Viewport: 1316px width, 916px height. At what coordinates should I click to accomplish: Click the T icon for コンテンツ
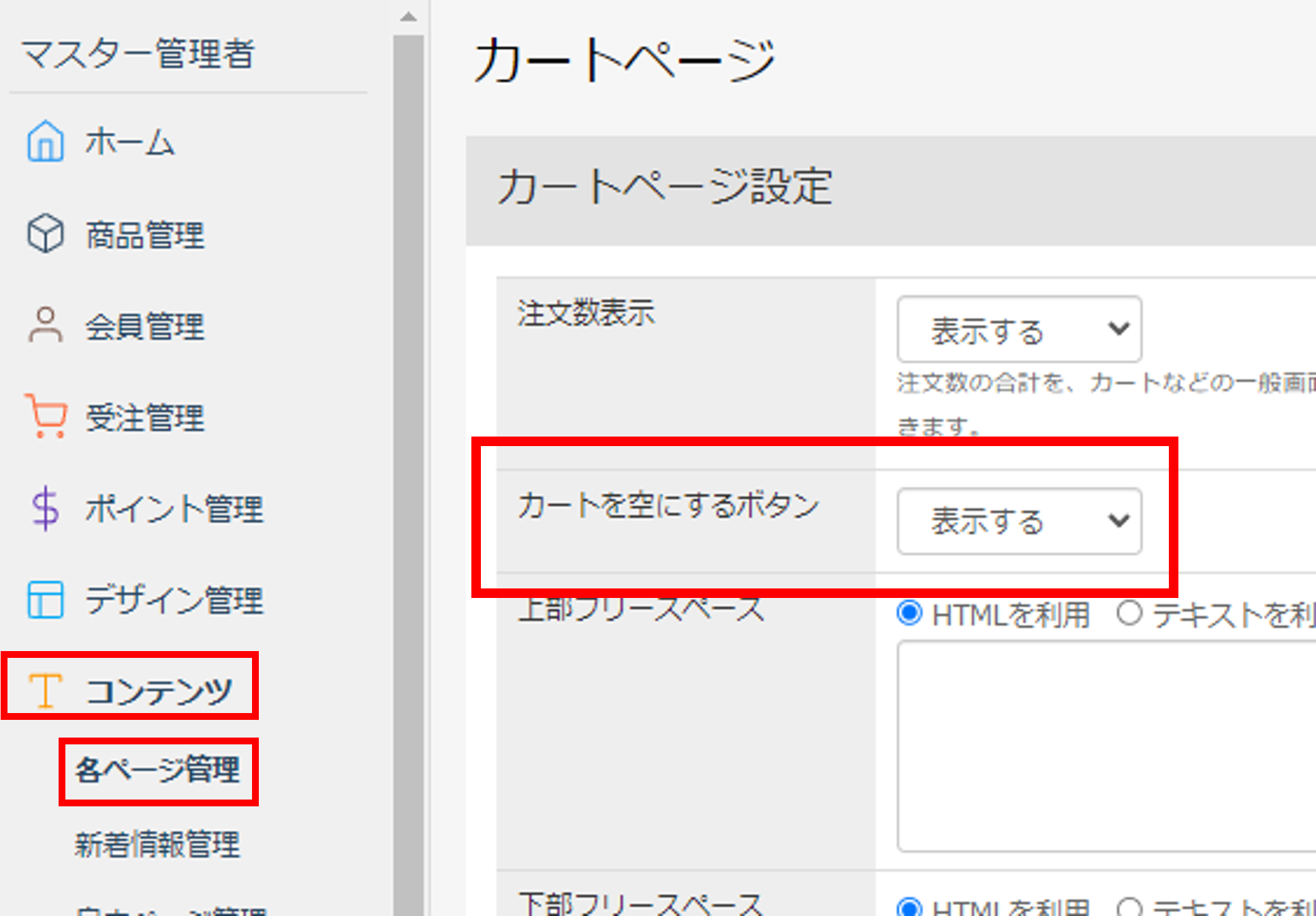click(x=45, y=690)
